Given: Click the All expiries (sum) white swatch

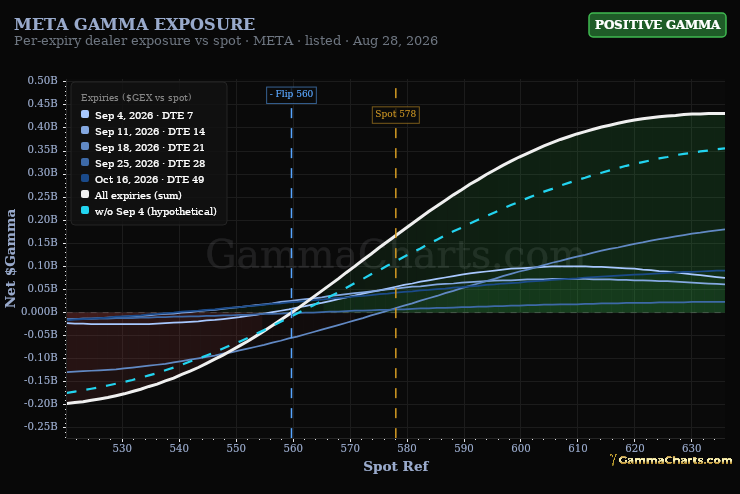Looking at the screenshot, I should [85, 195].
